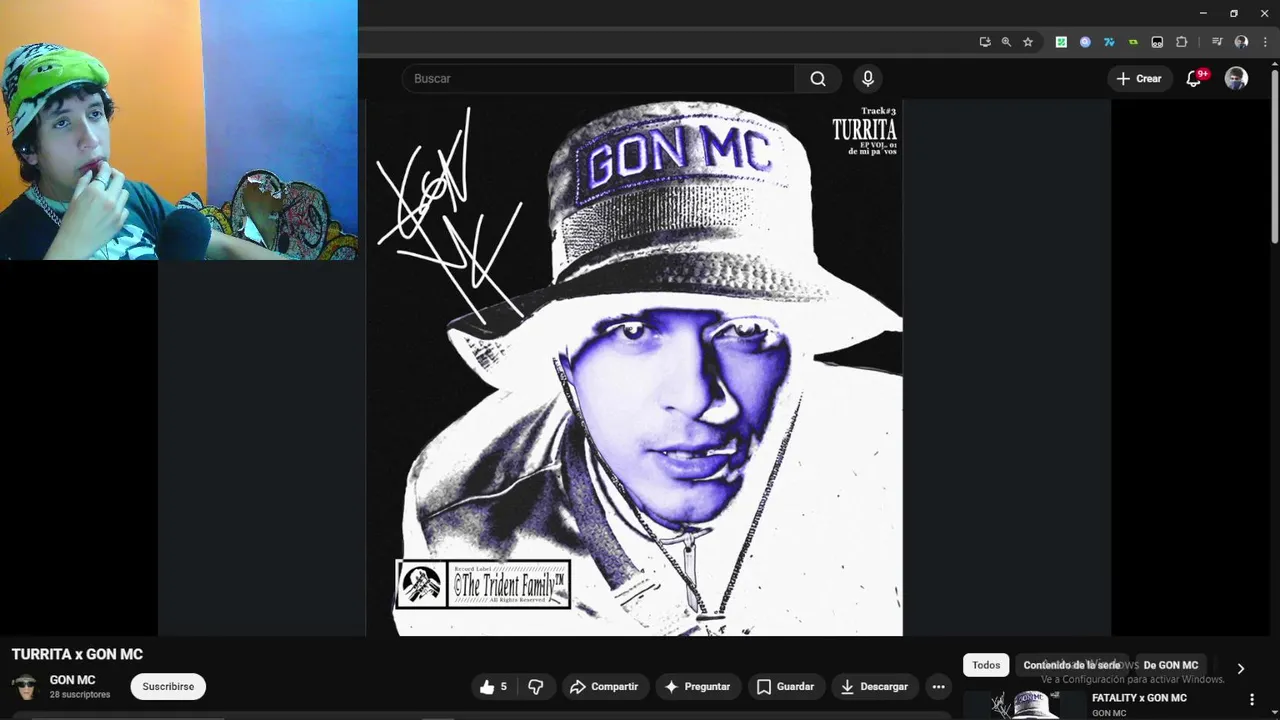Focus the Buscar search field

click(598, 79)
